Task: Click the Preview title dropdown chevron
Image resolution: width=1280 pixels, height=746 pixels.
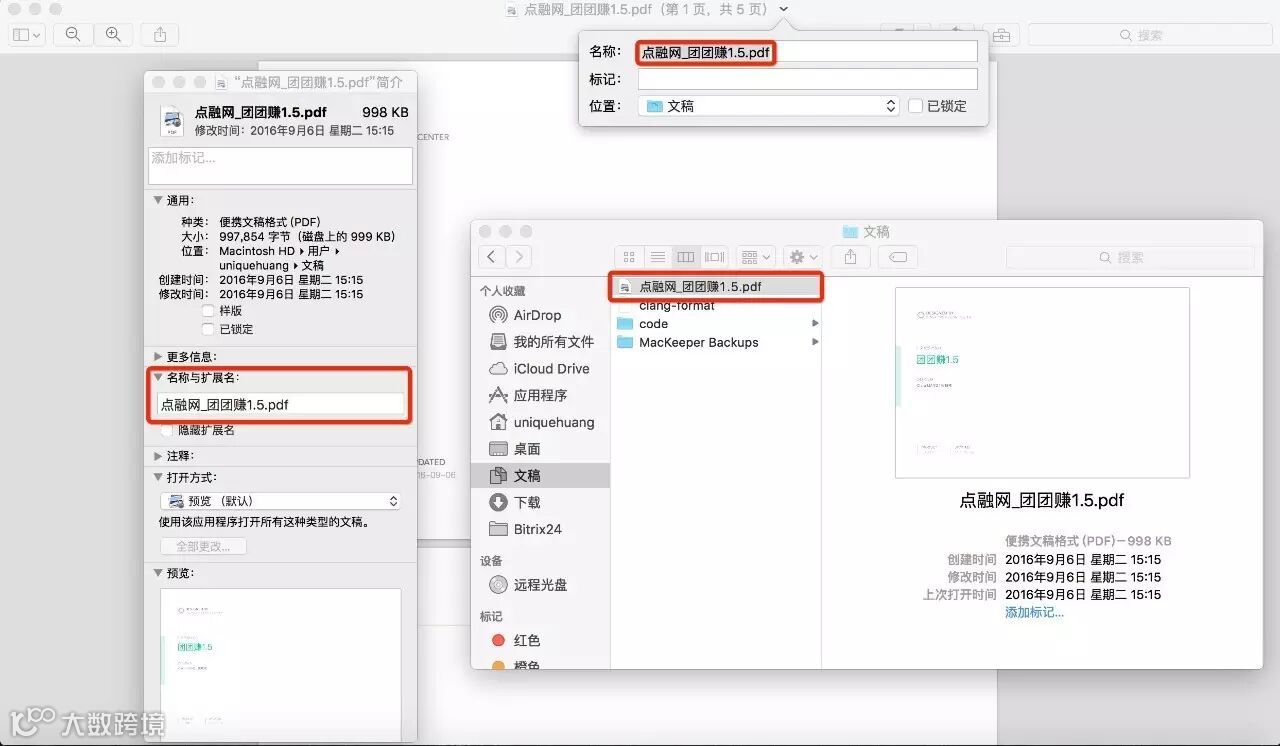Action: (784, 9)
